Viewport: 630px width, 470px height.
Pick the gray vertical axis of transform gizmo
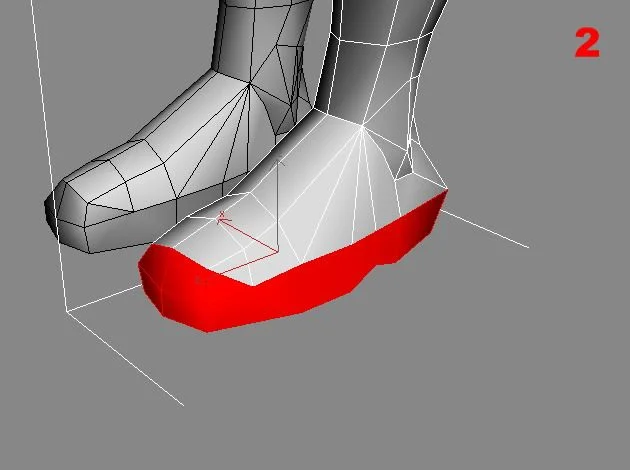coord(277,207)
